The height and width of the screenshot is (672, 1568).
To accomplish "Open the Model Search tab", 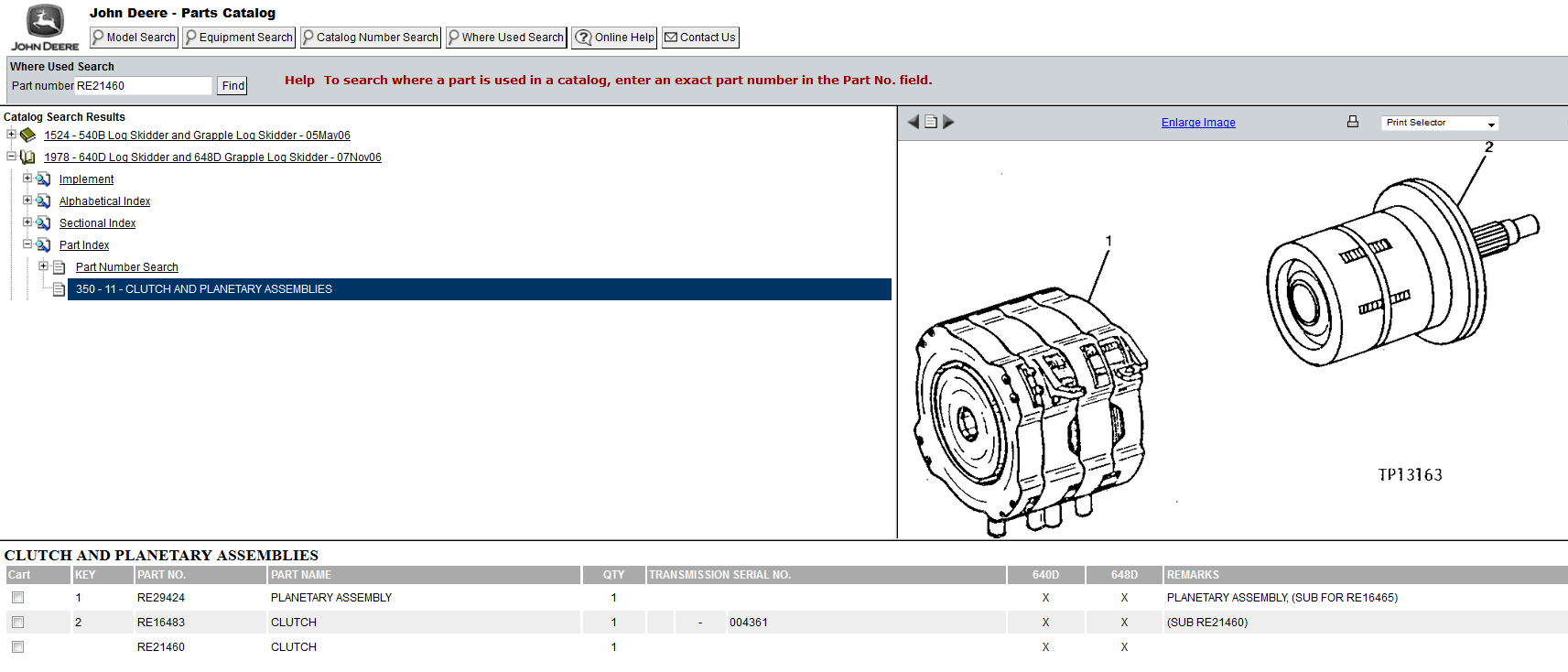I will click(x=134, y=38).
